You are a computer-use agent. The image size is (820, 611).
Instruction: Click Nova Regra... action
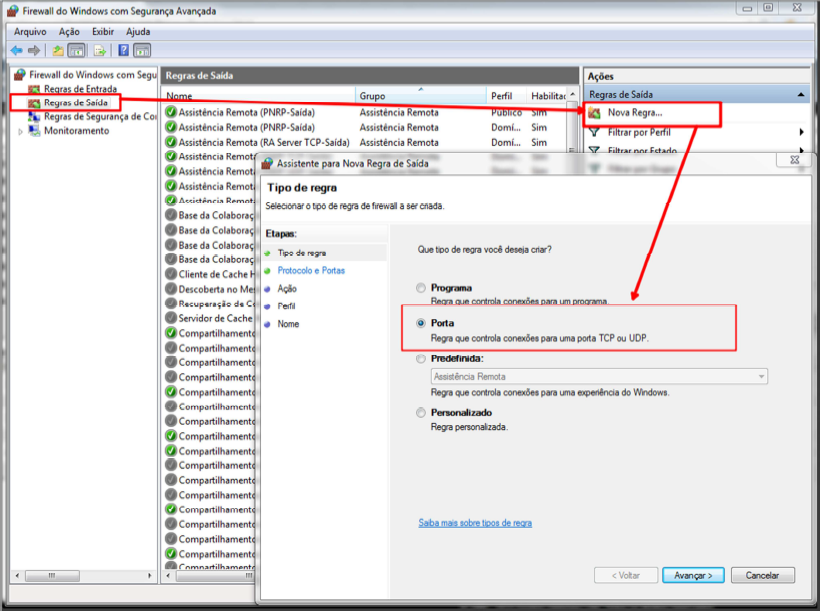point(635,112)
